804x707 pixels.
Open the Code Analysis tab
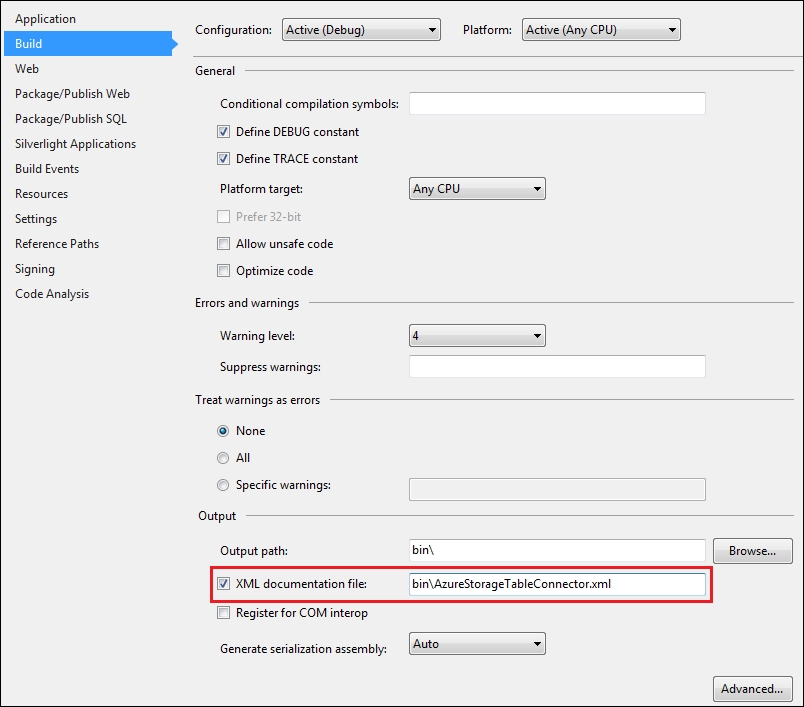(52, 294)
